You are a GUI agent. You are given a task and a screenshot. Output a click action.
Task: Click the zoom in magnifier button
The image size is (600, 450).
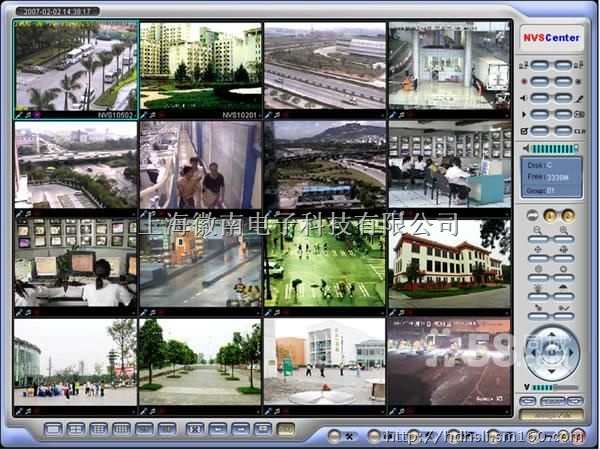564,240
